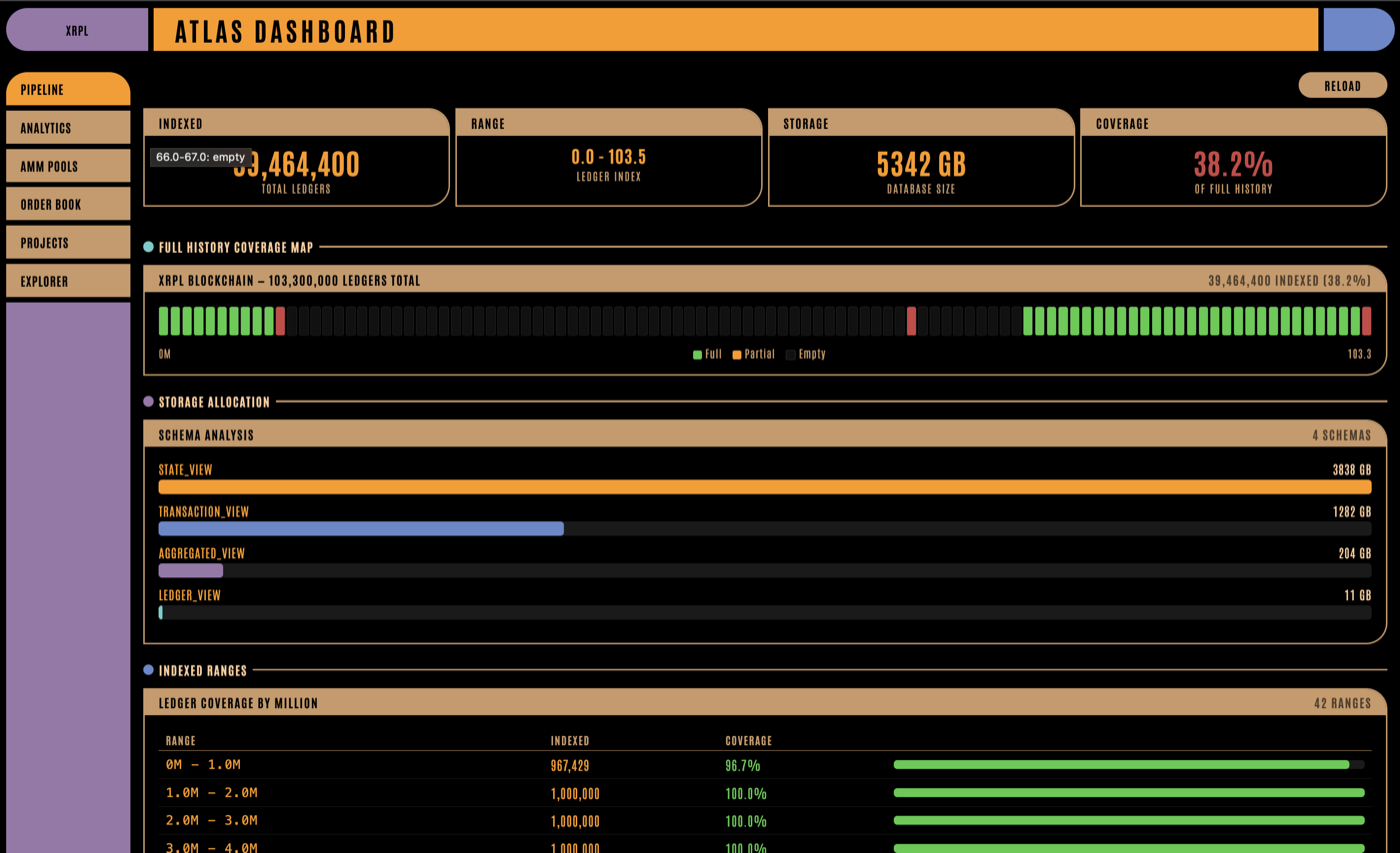Select the 0M – 1.0M range row
The width and height of the screenshot is (1400, 853).
pyautogui.click(x=765, y=765)
